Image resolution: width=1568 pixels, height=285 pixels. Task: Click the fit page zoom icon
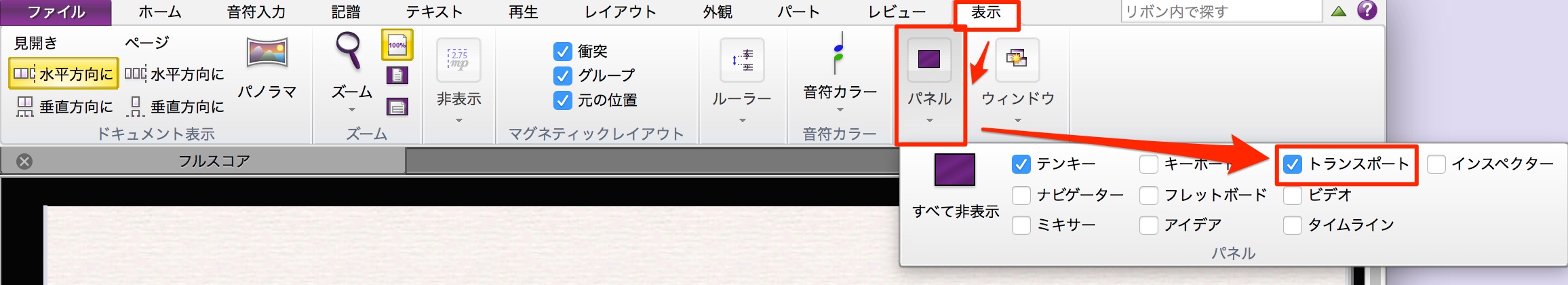click(x=397, y=75)
